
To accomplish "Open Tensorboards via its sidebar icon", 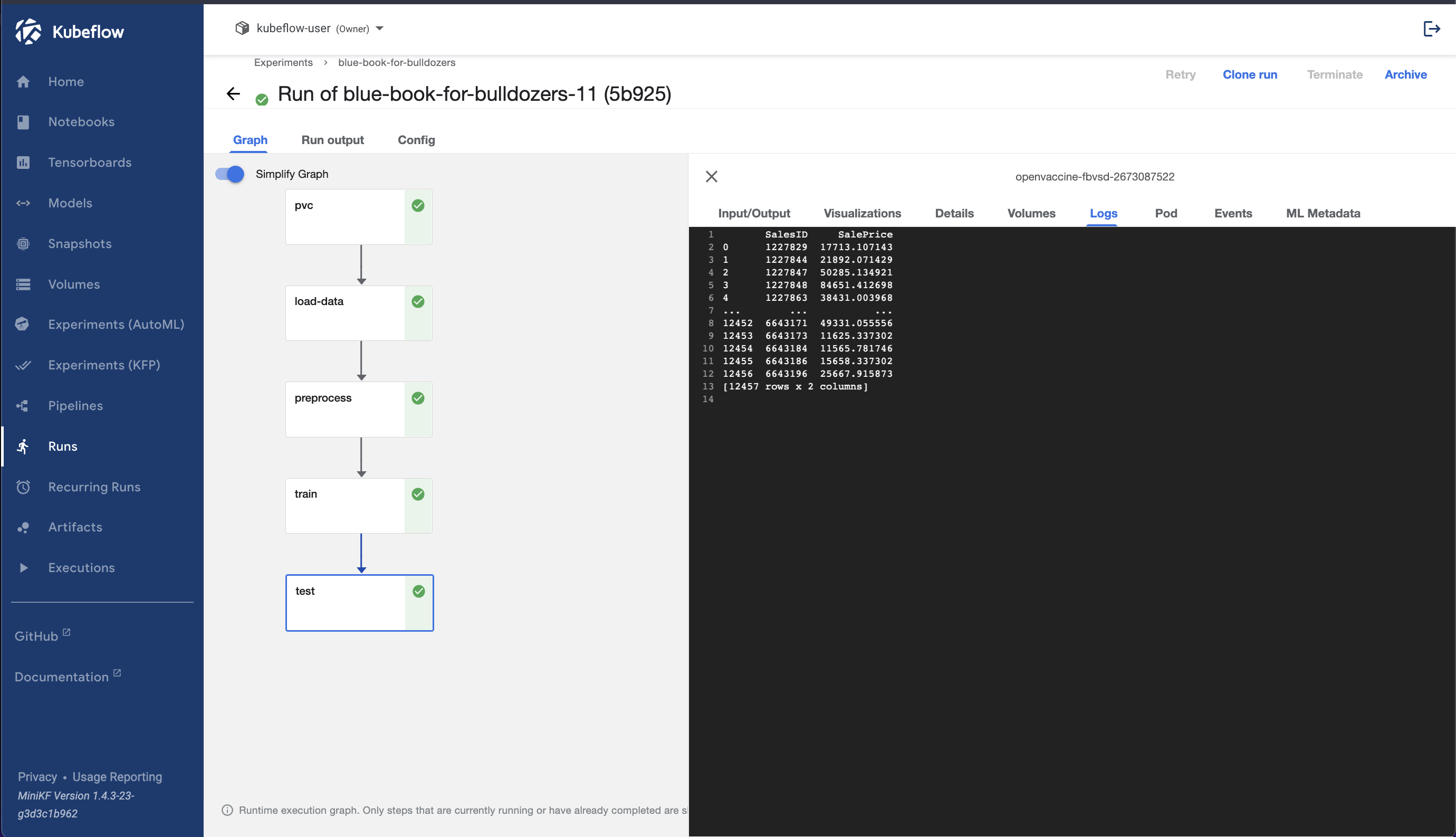I will tap(23, 163).
